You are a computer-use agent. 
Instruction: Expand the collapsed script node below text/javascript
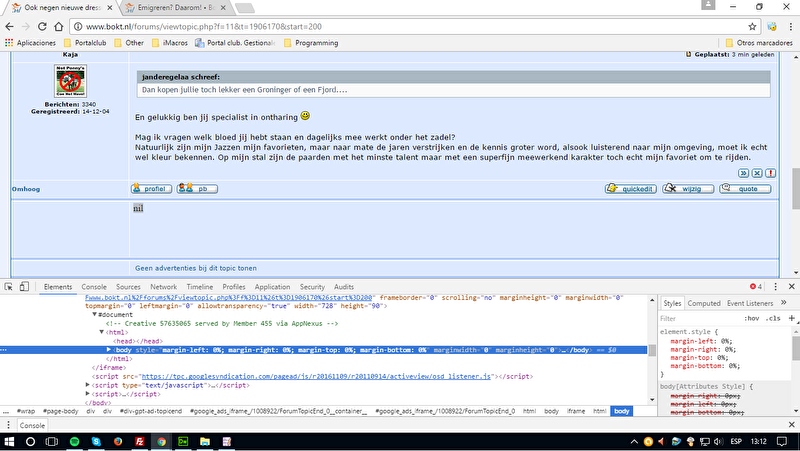pyautogui.click(x=87, y=394)
